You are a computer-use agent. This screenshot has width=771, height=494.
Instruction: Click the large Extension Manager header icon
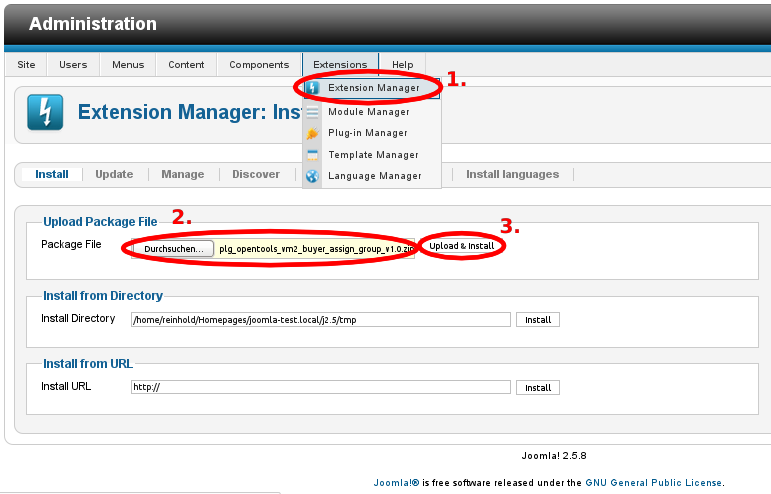pos(44,113)
